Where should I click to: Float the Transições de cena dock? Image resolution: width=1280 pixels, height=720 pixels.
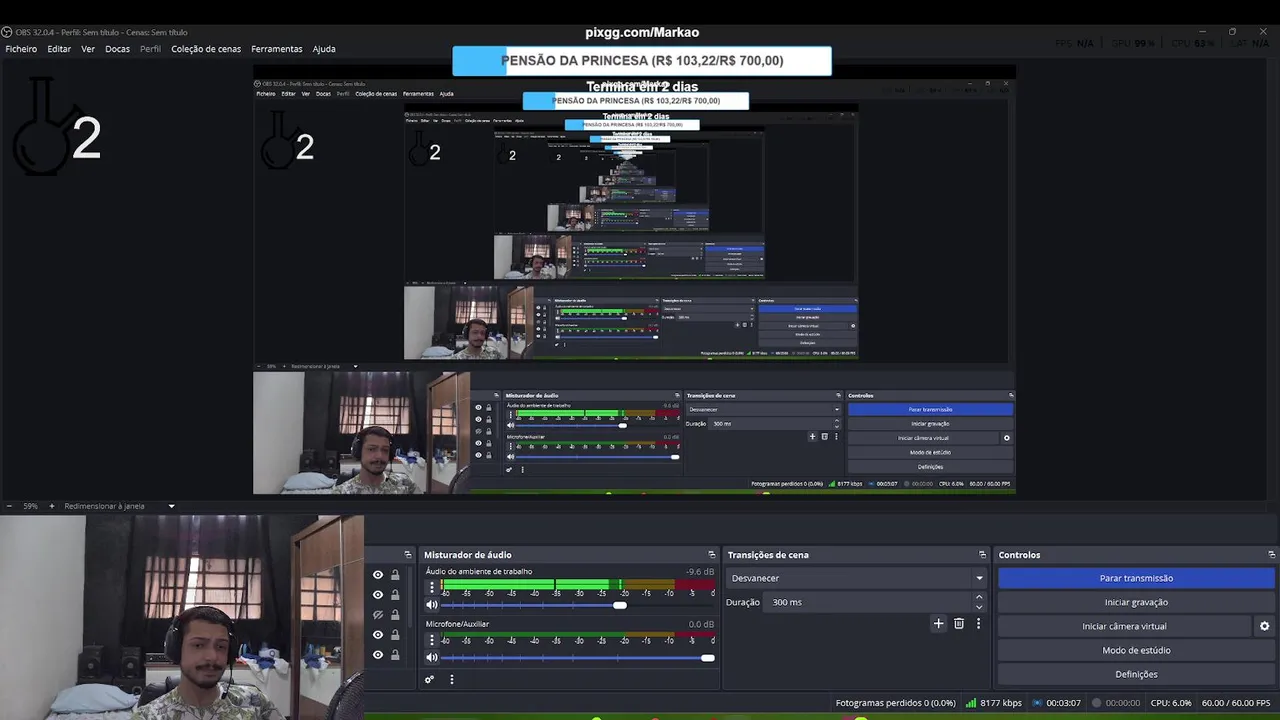[982, 555]
